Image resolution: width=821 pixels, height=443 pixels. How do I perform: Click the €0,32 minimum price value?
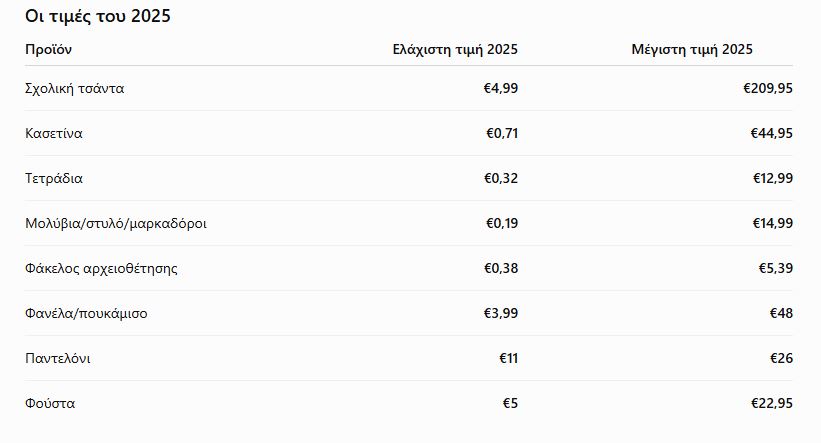(x=501, y=178)
